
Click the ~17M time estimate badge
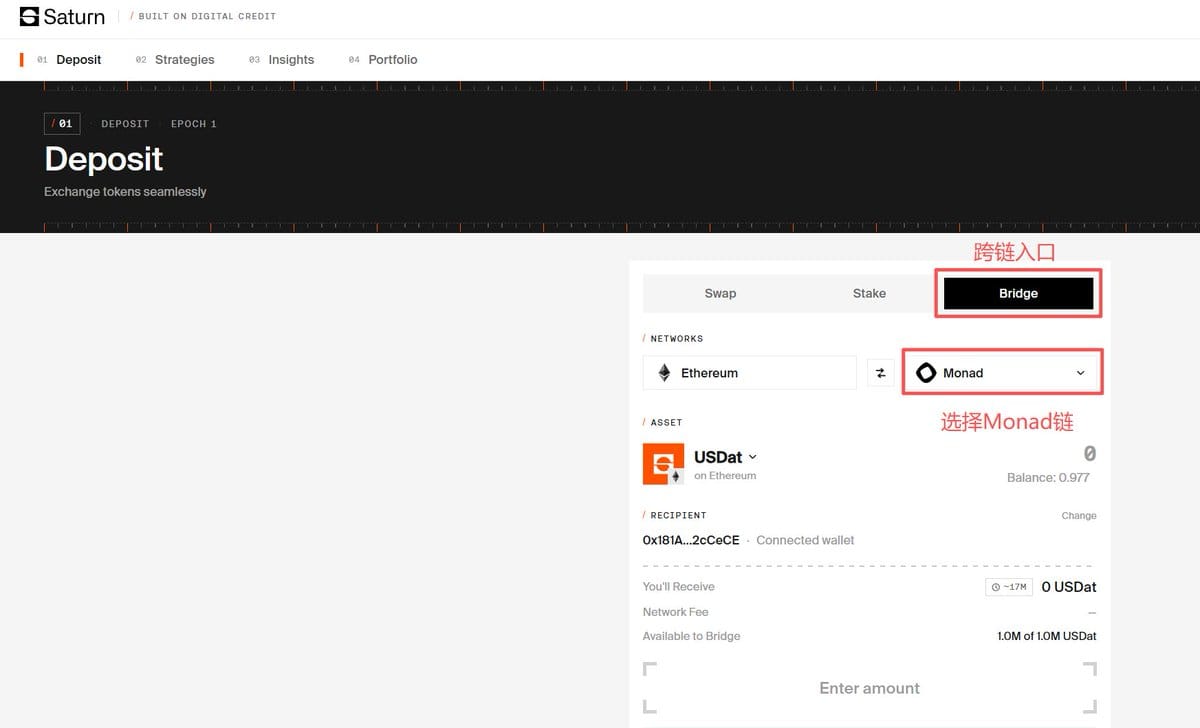pos(1009,587)
